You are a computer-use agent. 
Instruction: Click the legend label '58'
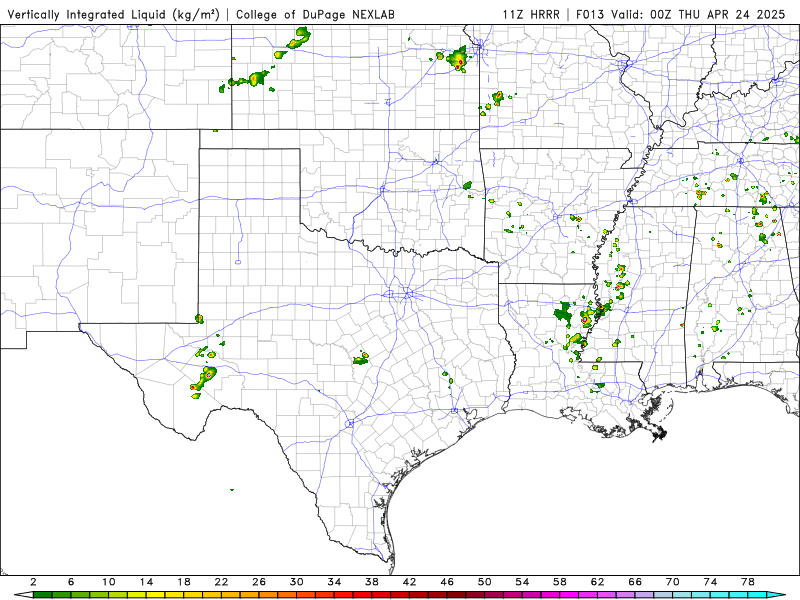tap(560, 582)
